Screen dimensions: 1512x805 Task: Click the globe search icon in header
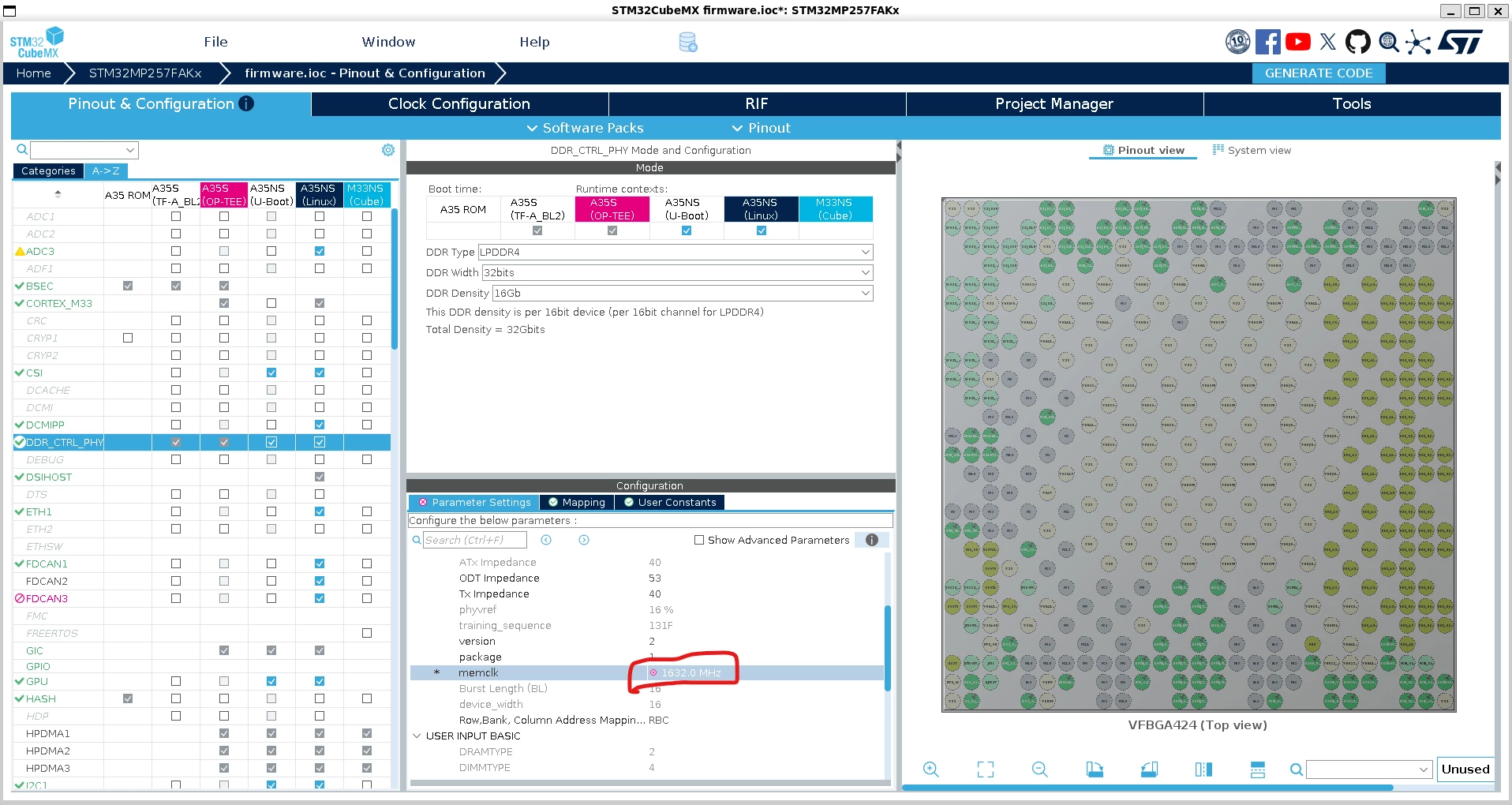[x=1389, y=42]
